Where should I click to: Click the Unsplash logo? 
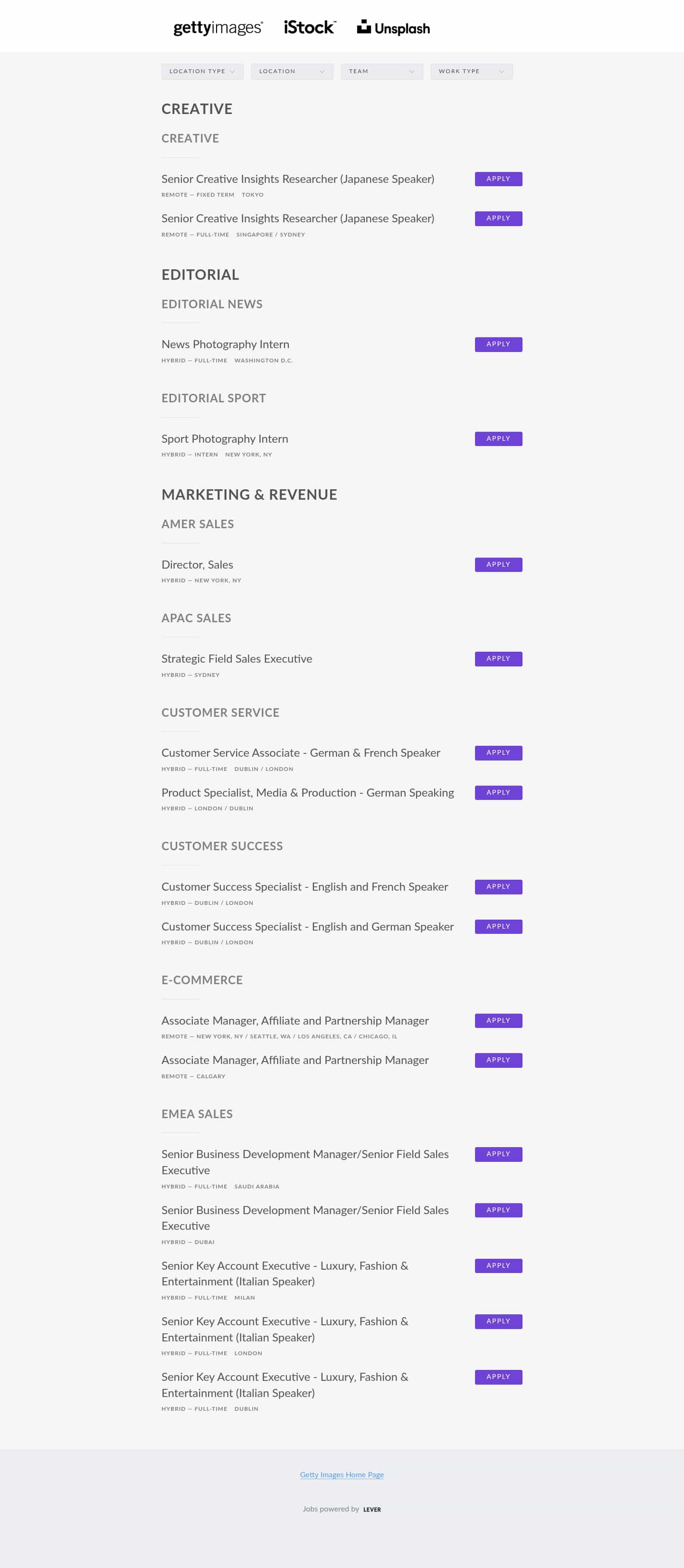393,28
